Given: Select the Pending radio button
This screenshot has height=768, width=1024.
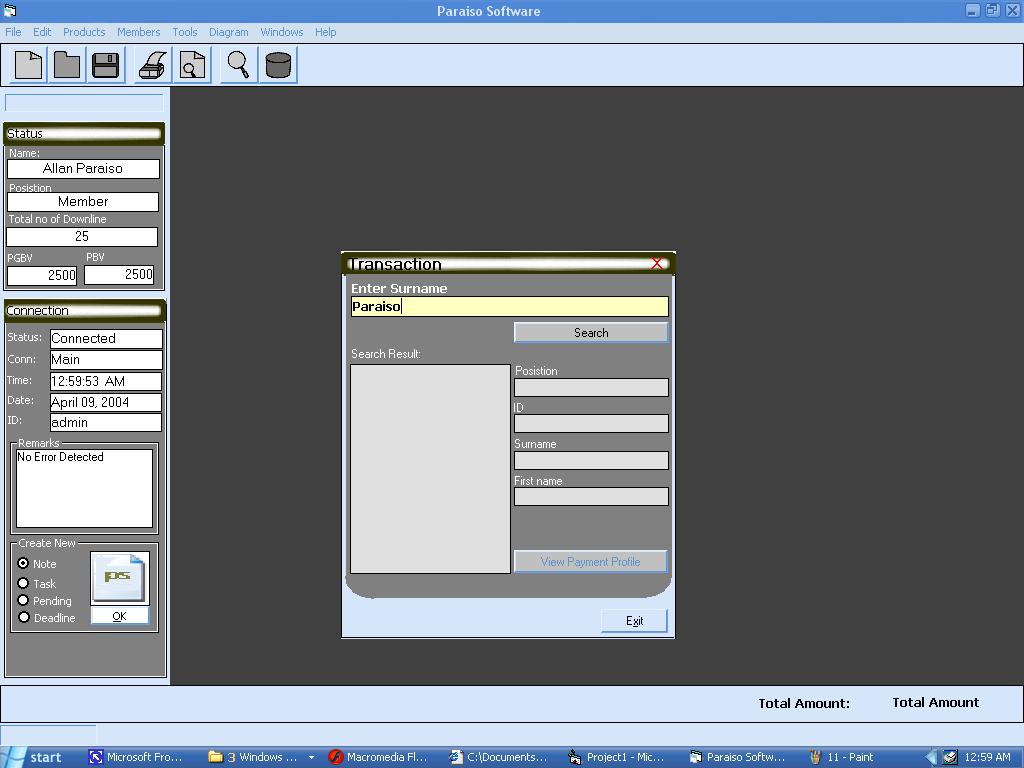Looking at the screenshot, I should (x=24, y=600).
